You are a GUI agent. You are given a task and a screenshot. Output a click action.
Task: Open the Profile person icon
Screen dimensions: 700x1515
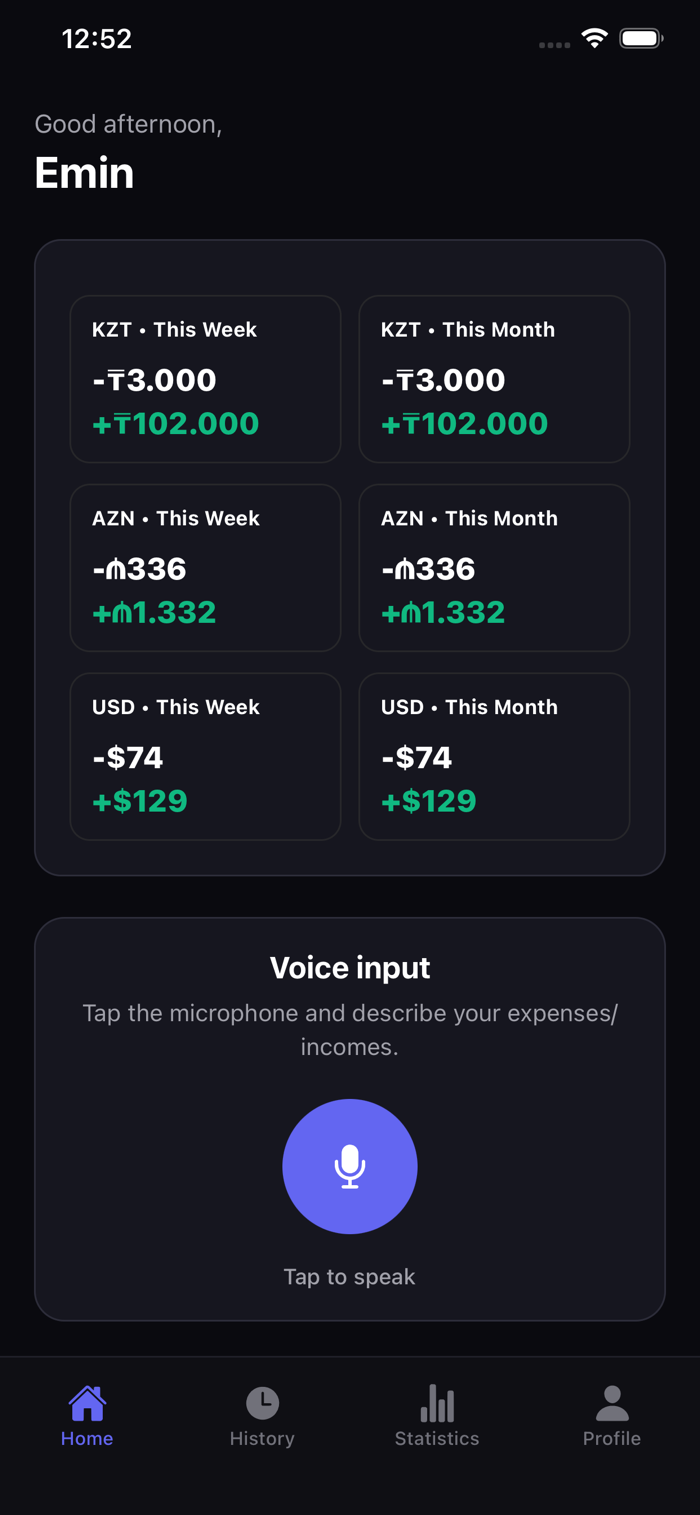[x=612, y=1403]
